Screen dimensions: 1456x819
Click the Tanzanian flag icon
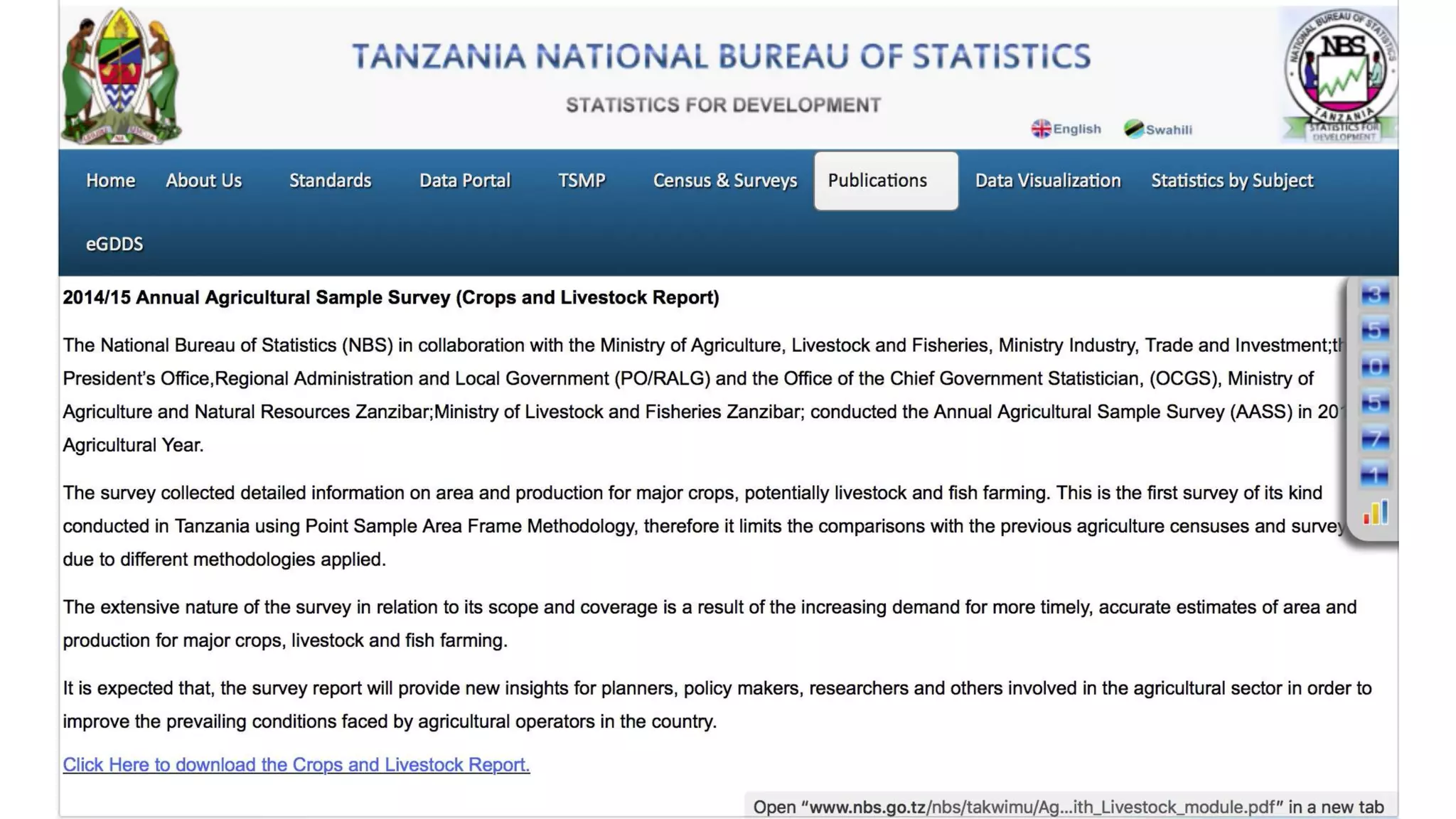pyautogui.click(x=1133, y=129)
